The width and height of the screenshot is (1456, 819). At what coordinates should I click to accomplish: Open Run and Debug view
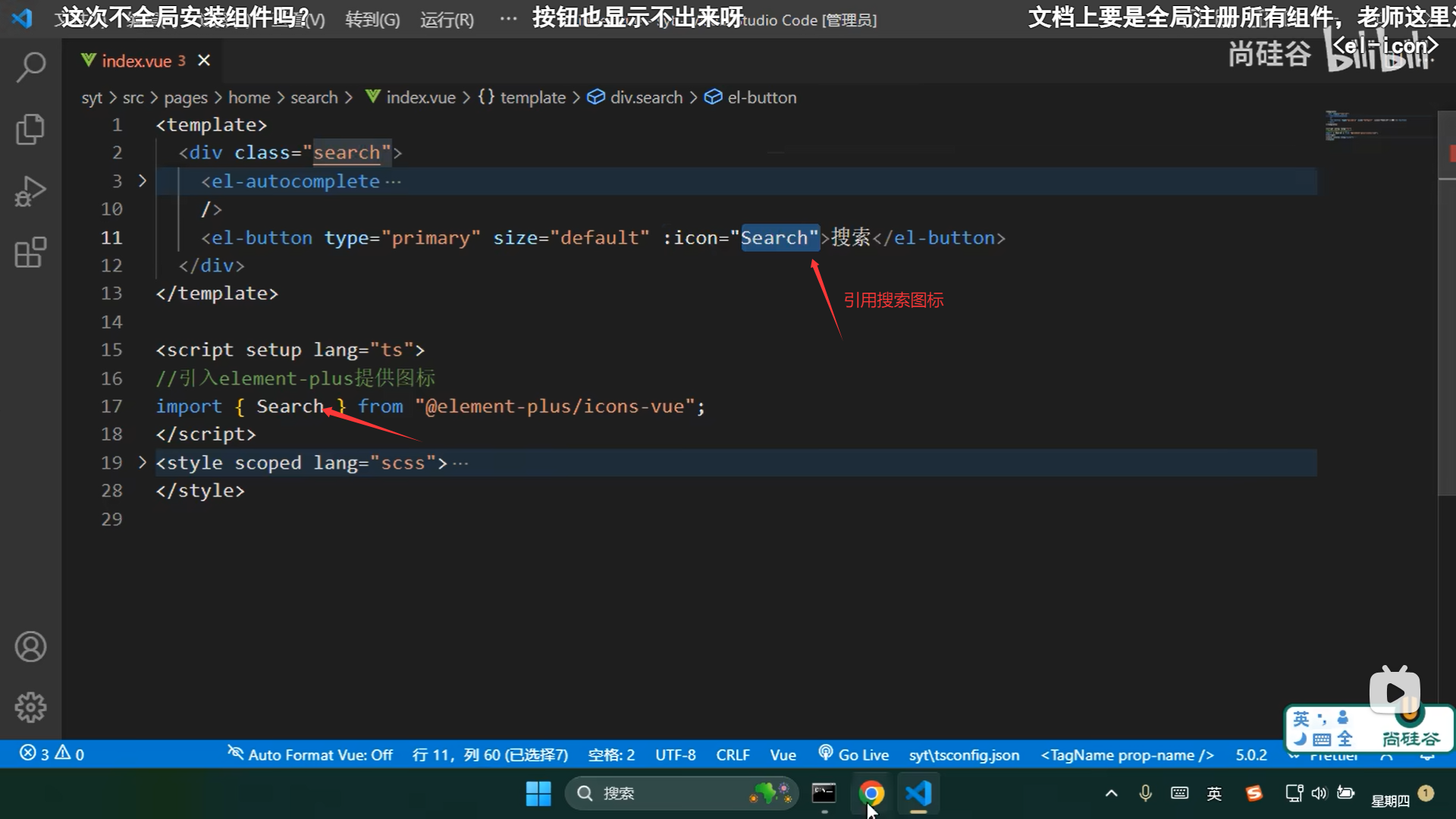(x=30, y=191)
